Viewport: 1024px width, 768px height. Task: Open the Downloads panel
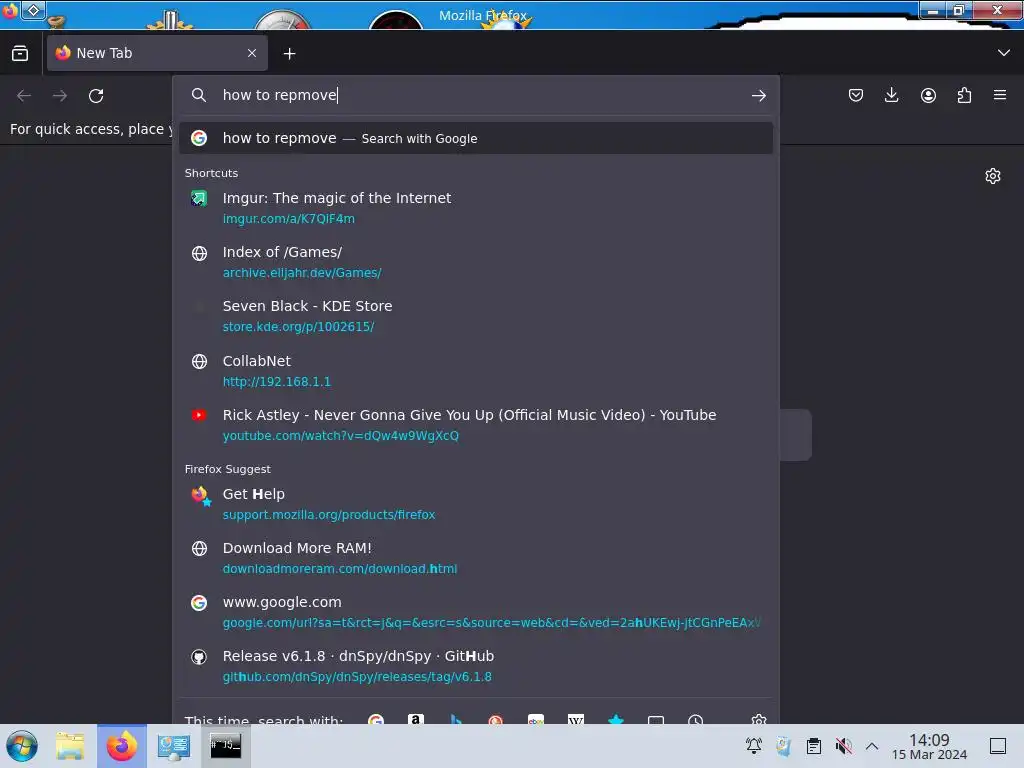click(x=891, y=95)
